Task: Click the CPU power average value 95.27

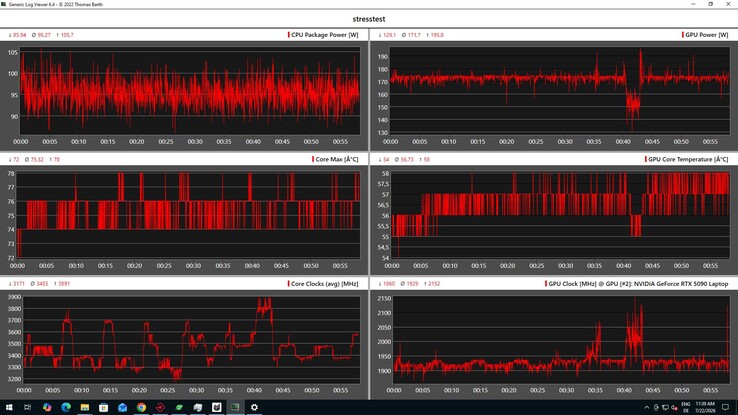Action: pos(44,35)
